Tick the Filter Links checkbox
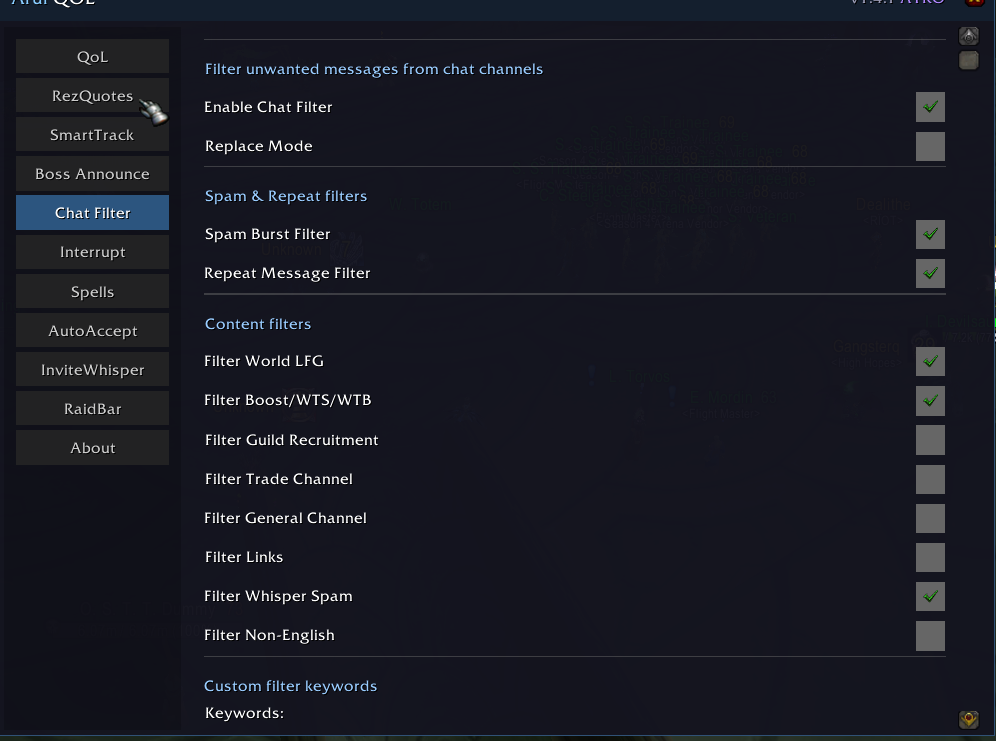The width and height of the screenshot is (996, 741). [x=930, y=557]
